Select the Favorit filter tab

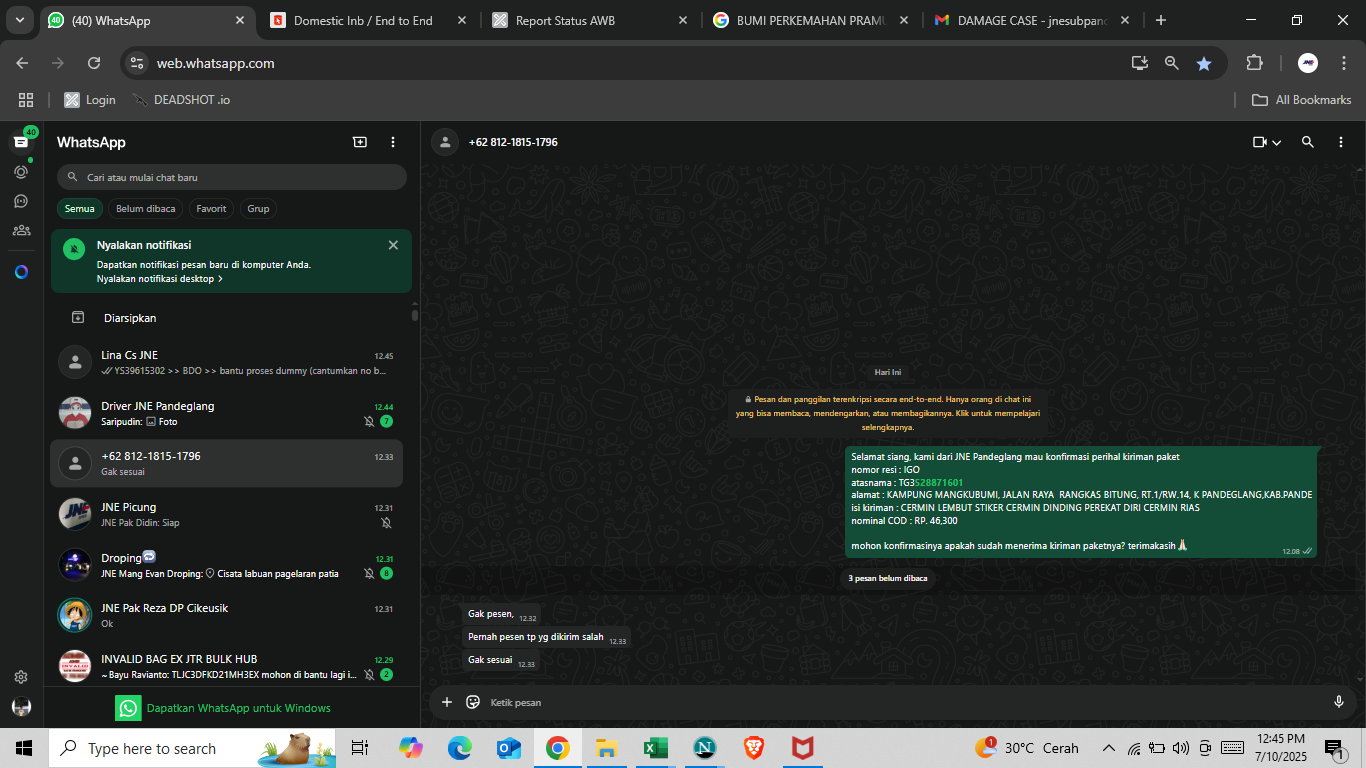point(211,209)
